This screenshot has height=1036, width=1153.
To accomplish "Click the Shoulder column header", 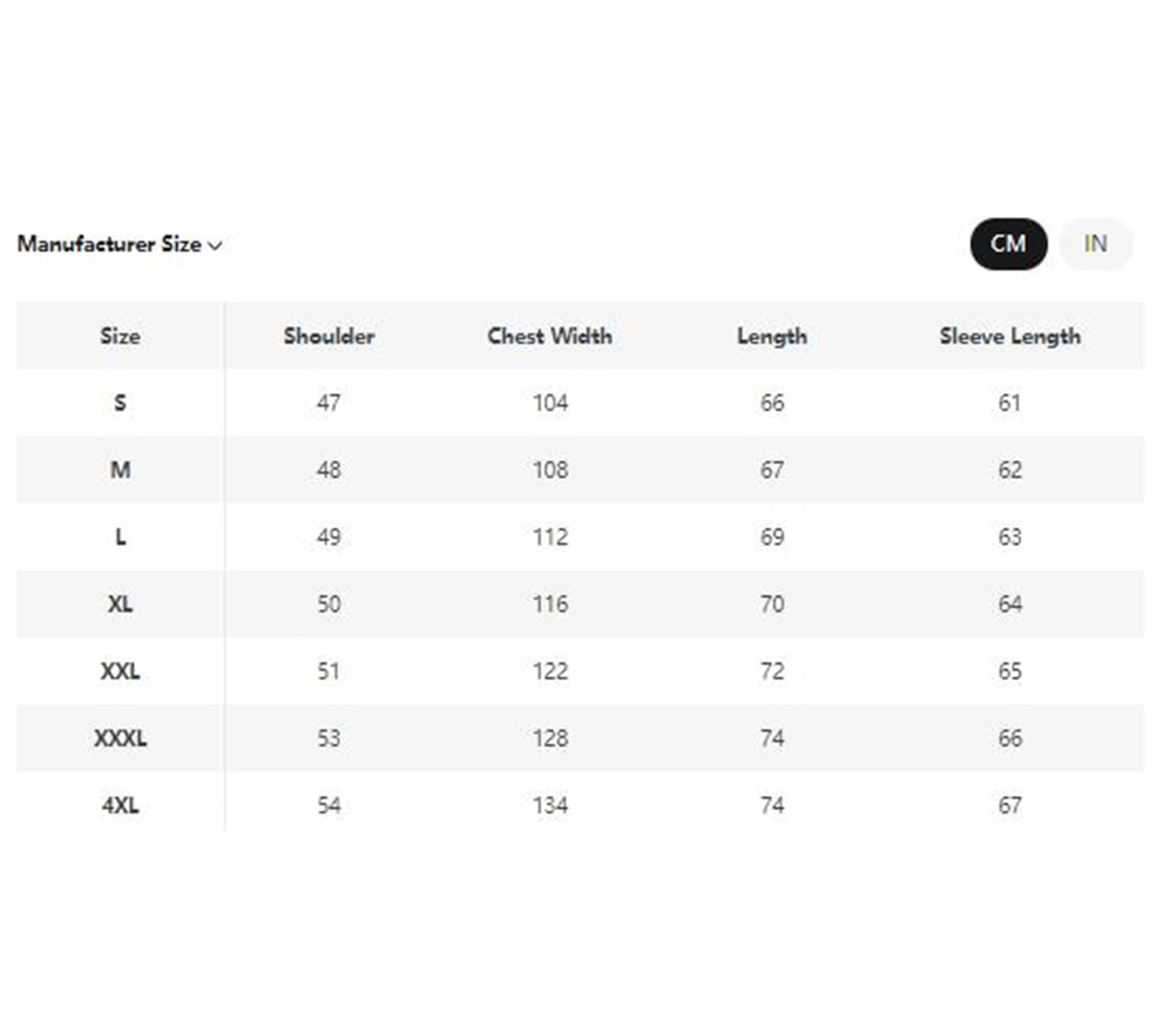I will 329,336.
